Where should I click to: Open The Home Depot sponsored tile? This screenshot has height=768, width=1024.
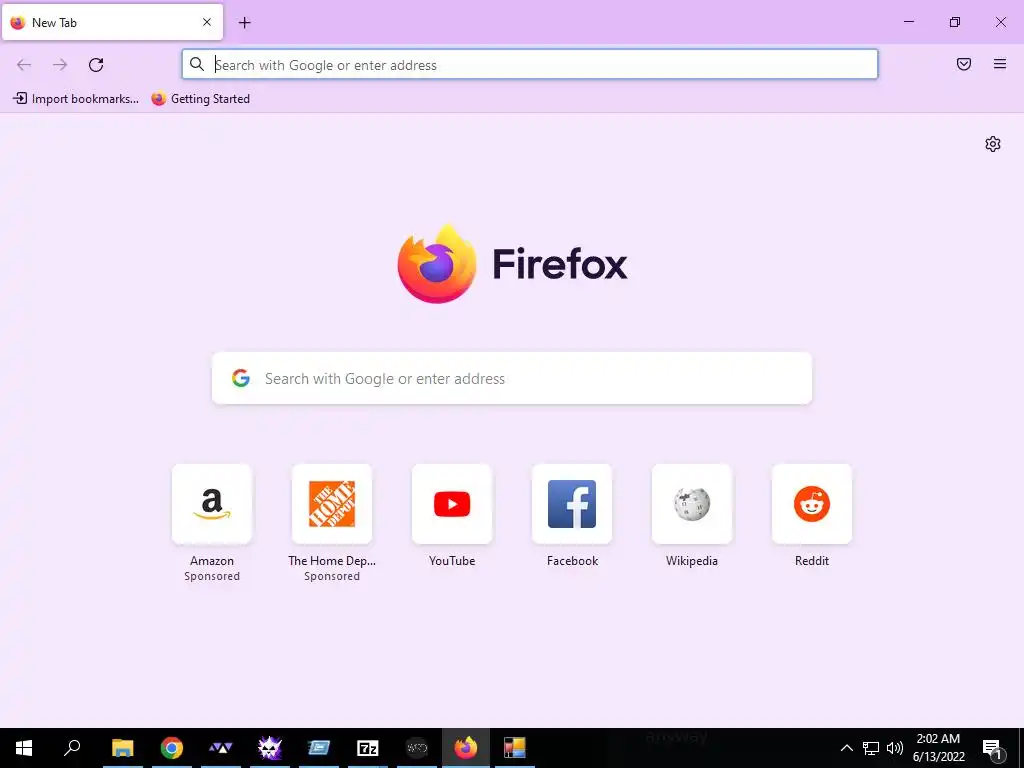tap(332, 504)
